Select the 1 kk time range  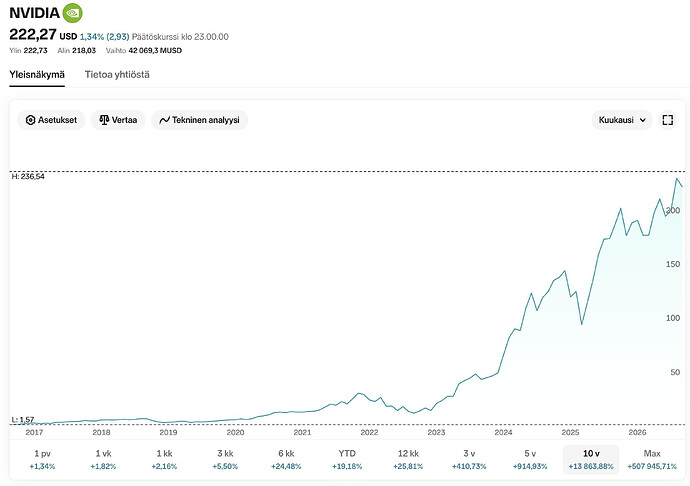pos(164,459)
